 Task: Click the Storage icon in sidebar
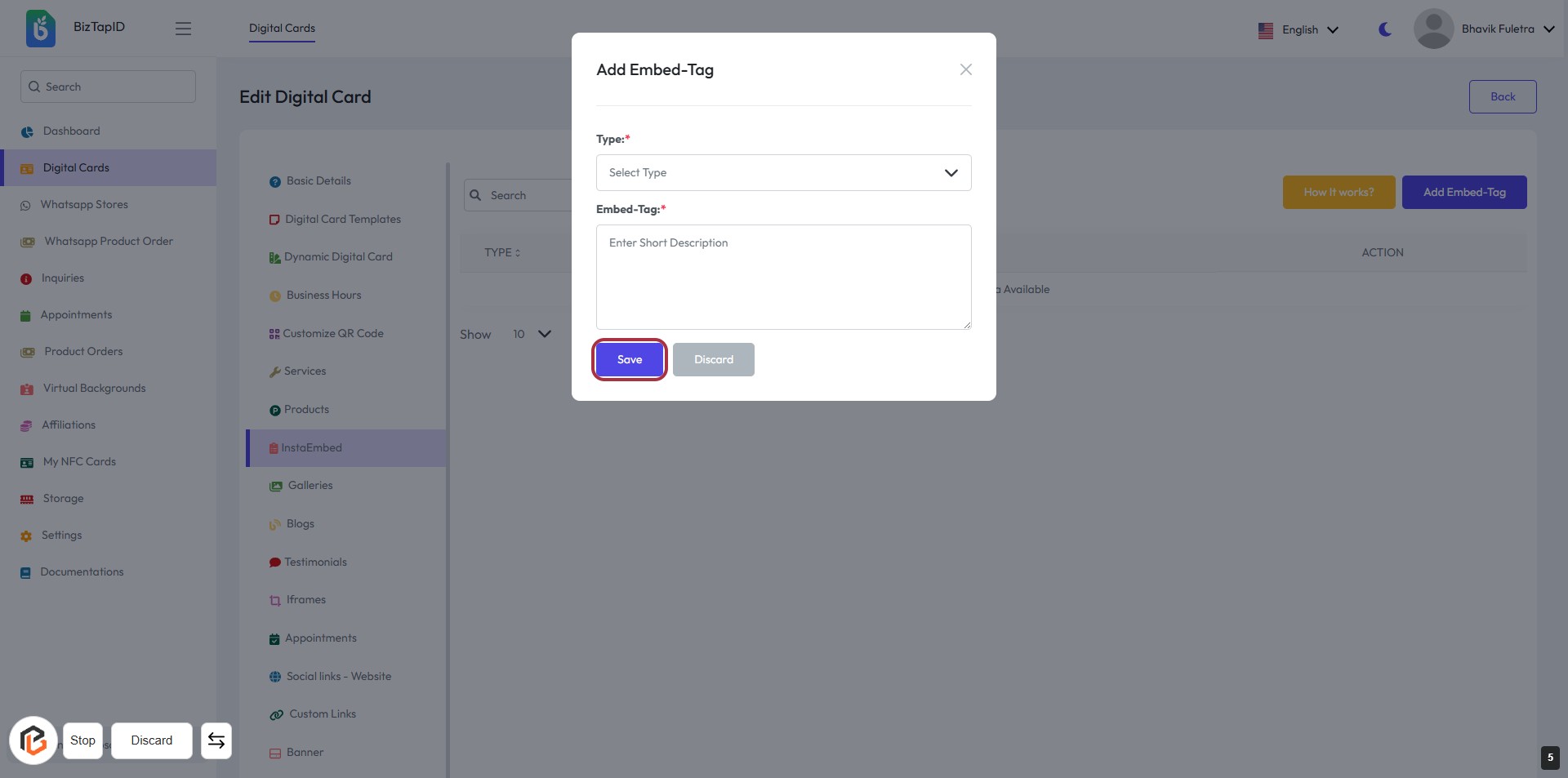(x=27, y=499)
